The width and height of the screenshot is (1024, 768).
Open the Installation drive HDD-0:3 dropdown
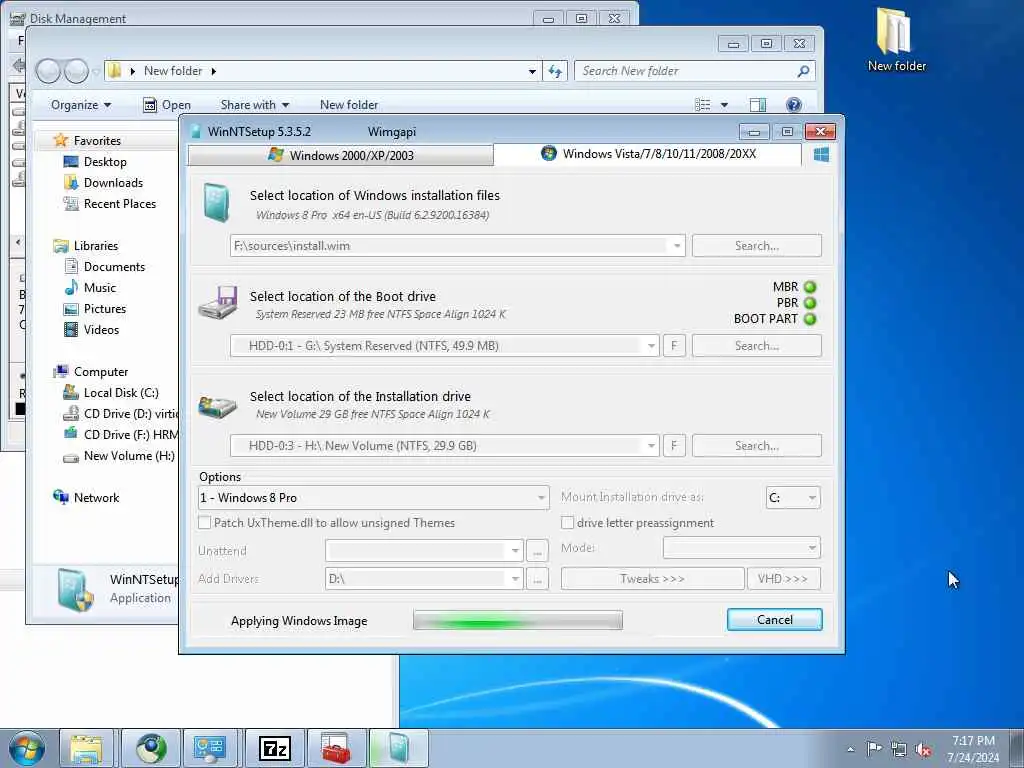[x=650, y=446]
